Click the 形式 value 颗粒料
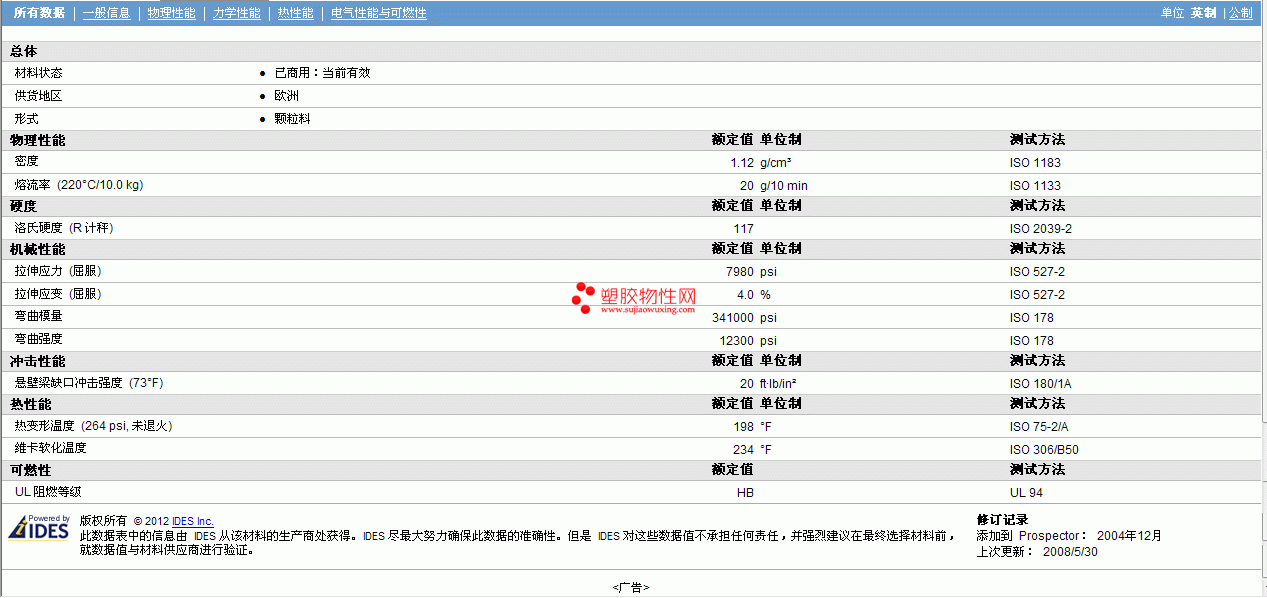 [292, 118]
